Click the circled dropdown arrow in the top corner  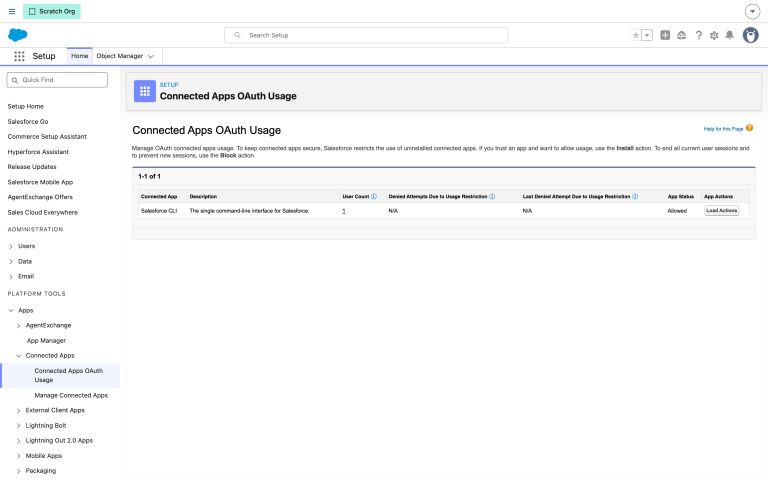(752, 11)
